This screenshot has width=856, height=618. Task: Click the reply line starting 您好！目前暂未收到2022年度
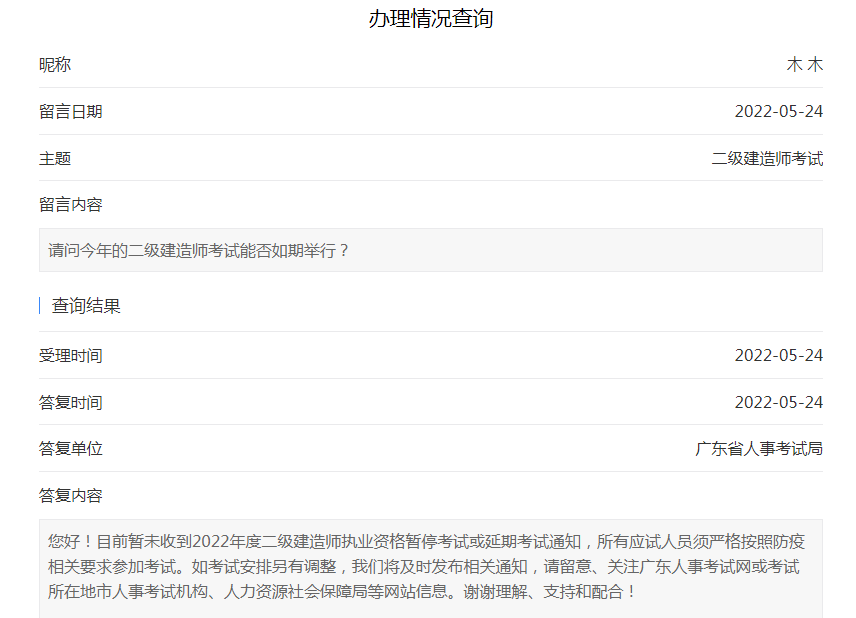[x=426, y=542]
